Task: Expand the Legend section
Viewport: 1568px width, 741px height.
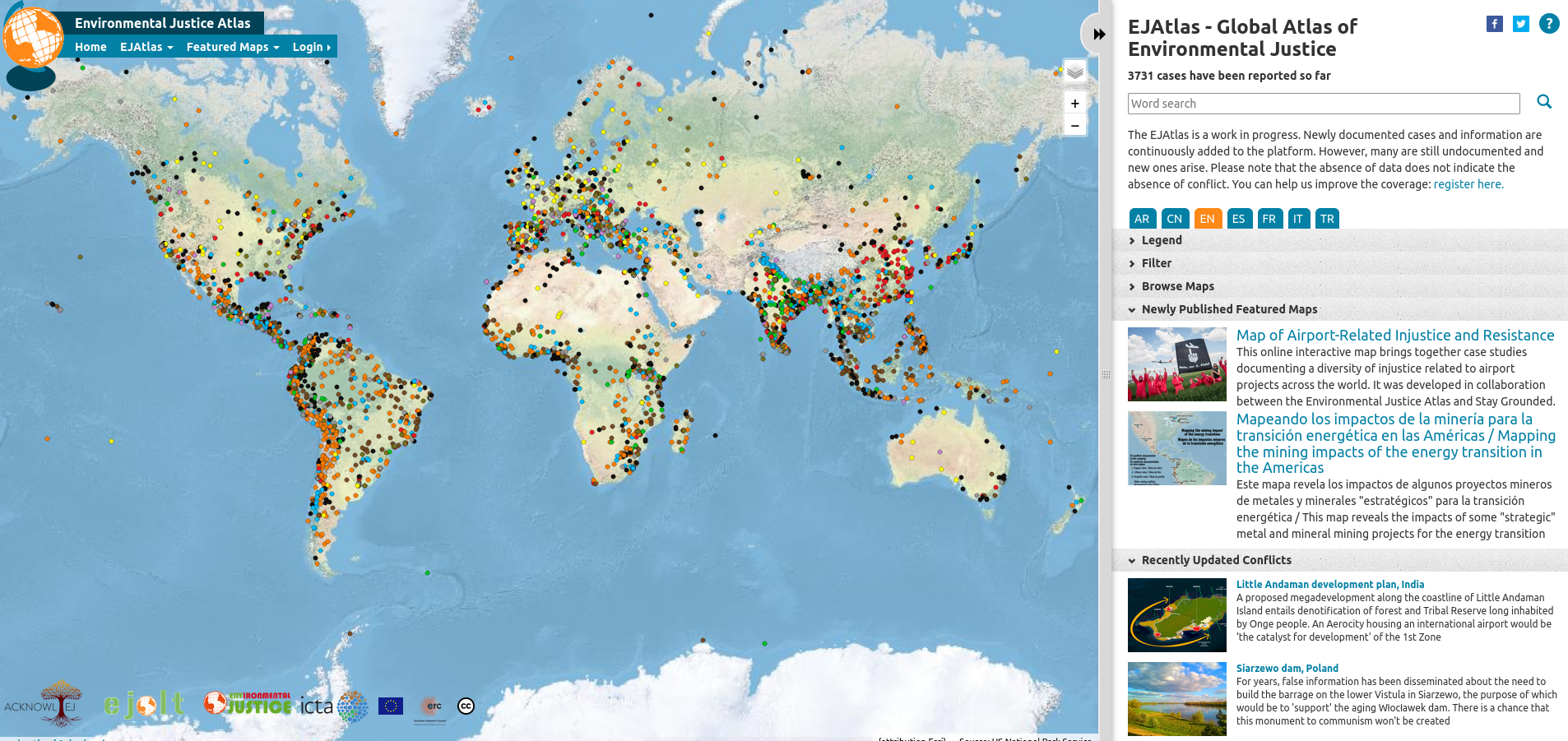Action: 1339,240
